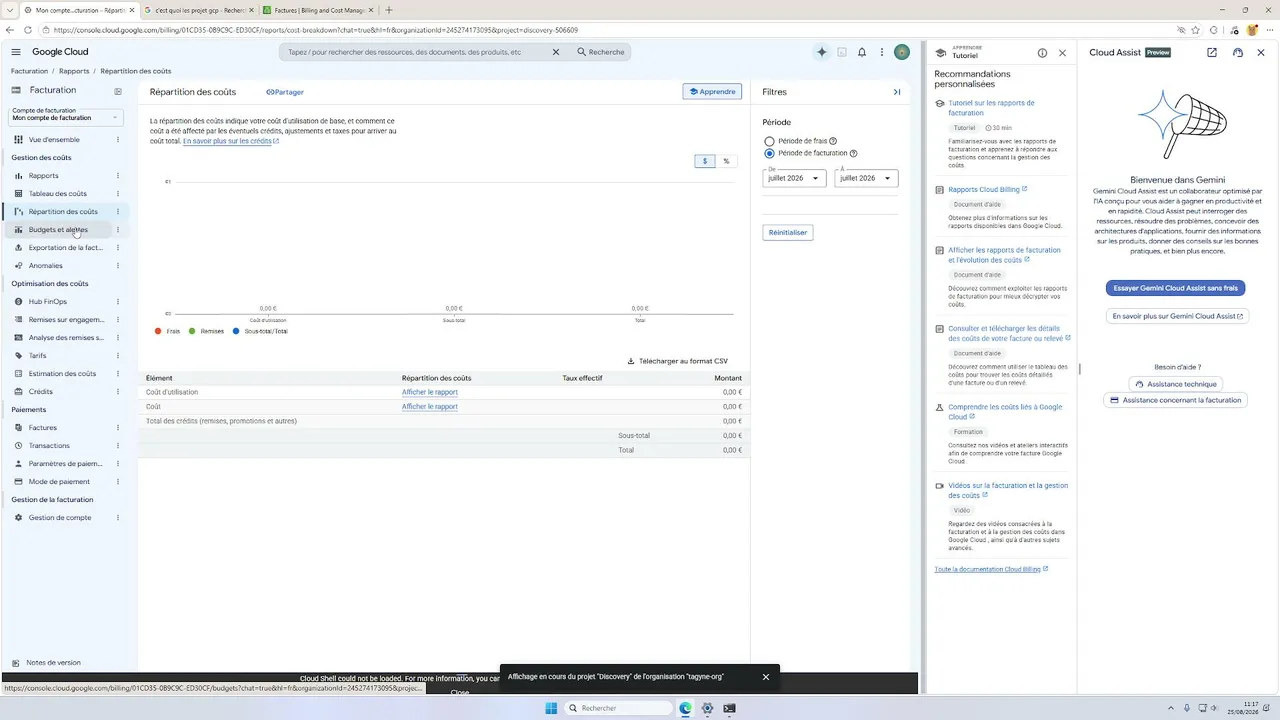
Task: Select the Période de facturation radio button
Action: pos(769,154)
